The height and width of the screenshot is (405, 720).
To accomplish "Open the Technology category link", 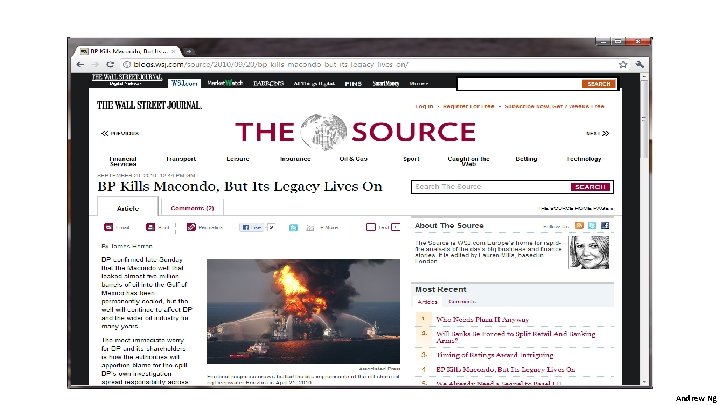I will (584, 159).
